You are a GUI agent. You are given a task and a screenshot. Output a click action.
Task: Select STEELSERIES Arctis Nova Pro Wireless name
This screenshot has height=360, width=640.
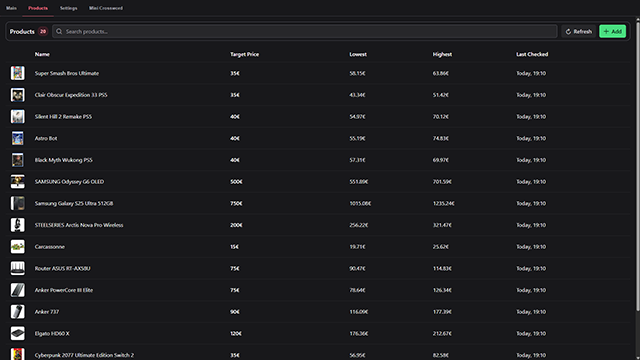(79, 225)
